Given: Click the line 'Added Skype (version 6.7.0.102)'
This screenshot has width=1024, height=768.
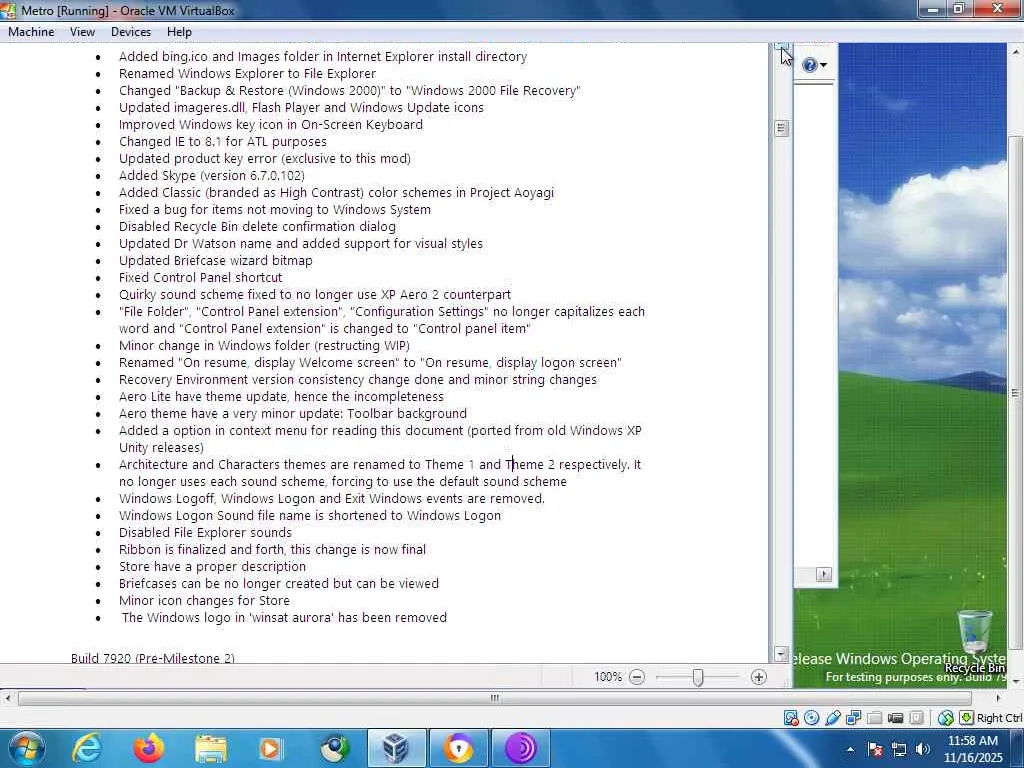Looking at the screenshot, I should pyautogui.click(x=212, y=176).
